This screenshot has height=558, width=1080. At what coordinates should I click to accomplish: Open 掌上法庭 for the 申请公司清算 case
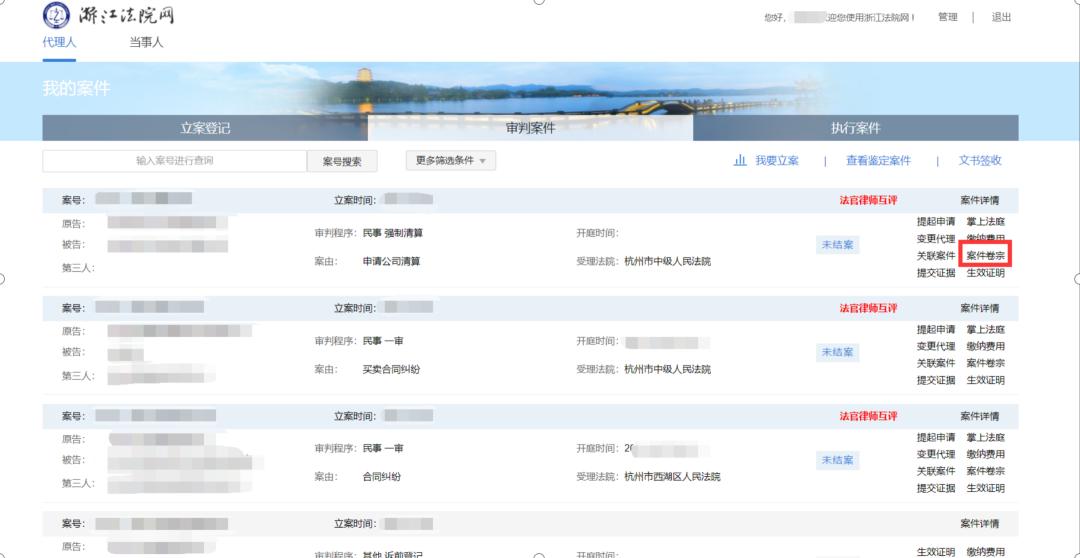tap(985, 222)
